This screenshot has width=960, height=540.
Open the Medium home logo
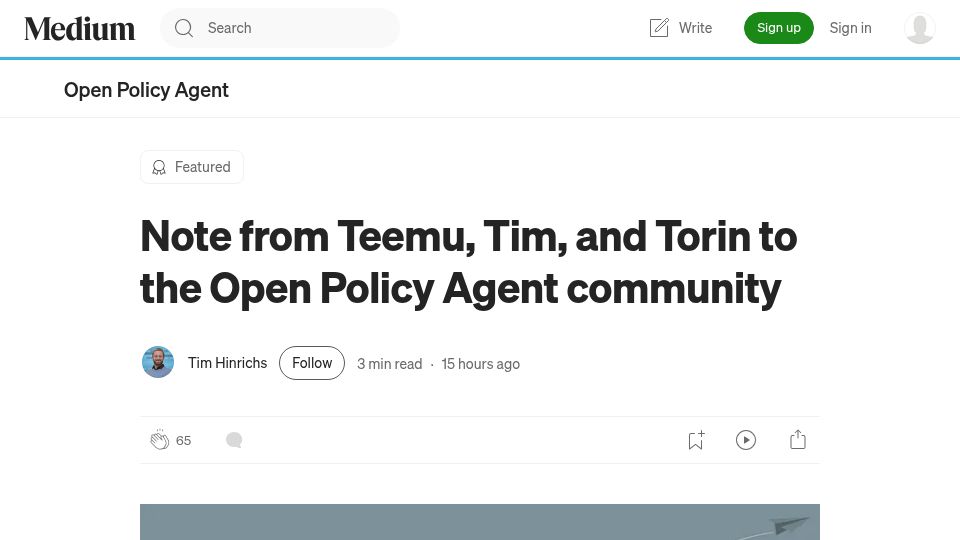pyautogui.click(x=80, y=29)
